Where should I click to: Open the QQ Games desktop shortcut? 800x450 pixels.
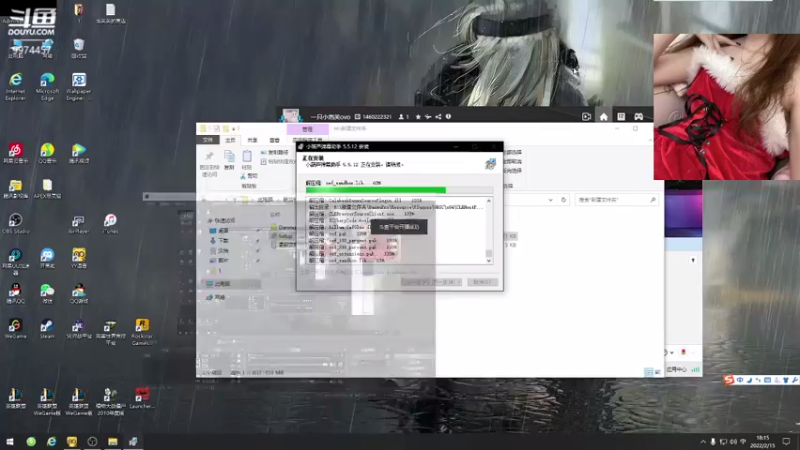pyautogui.click(x=79, y=293)
